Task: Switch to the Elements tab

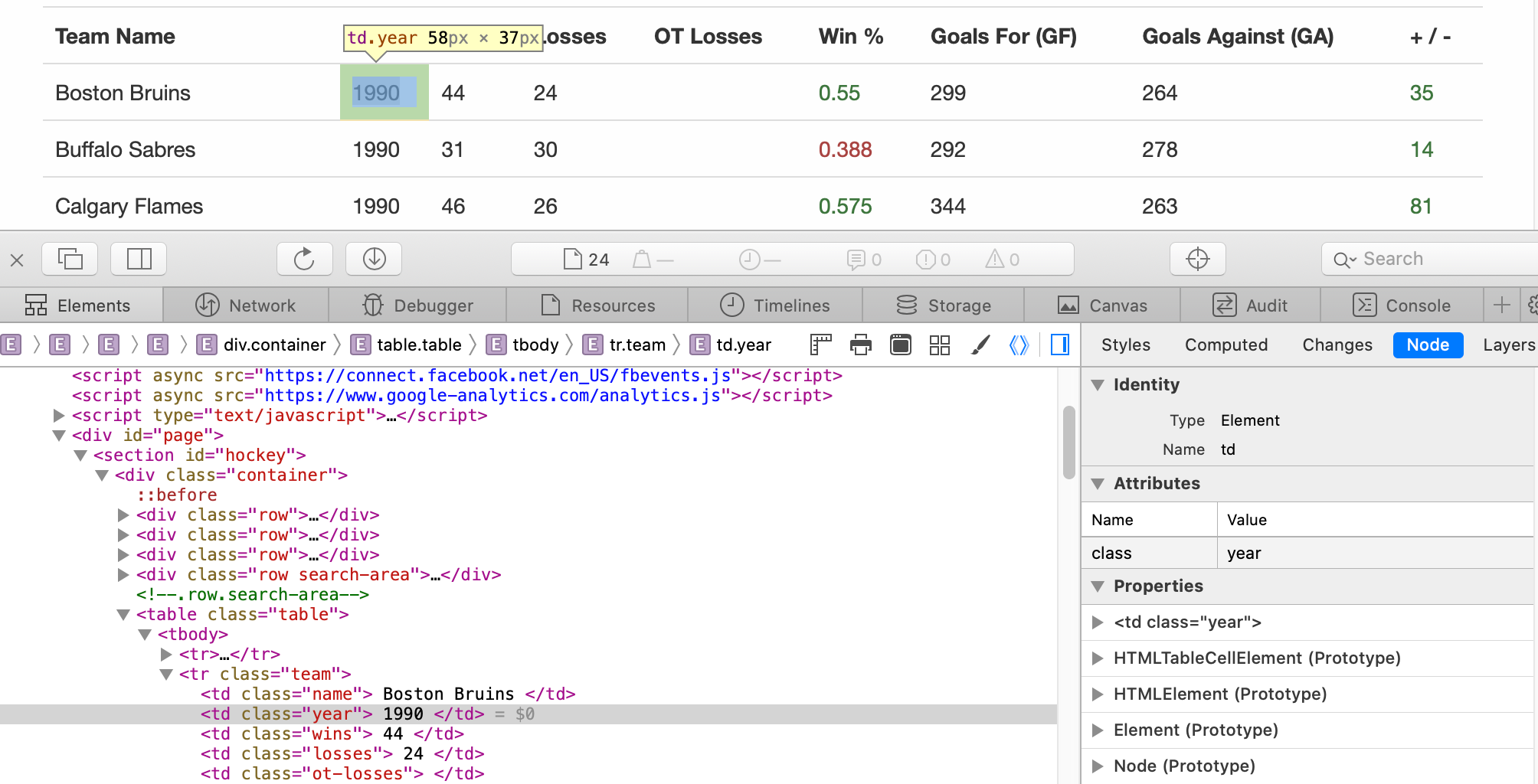Action: pyautogui.click(x=81, y=305)
